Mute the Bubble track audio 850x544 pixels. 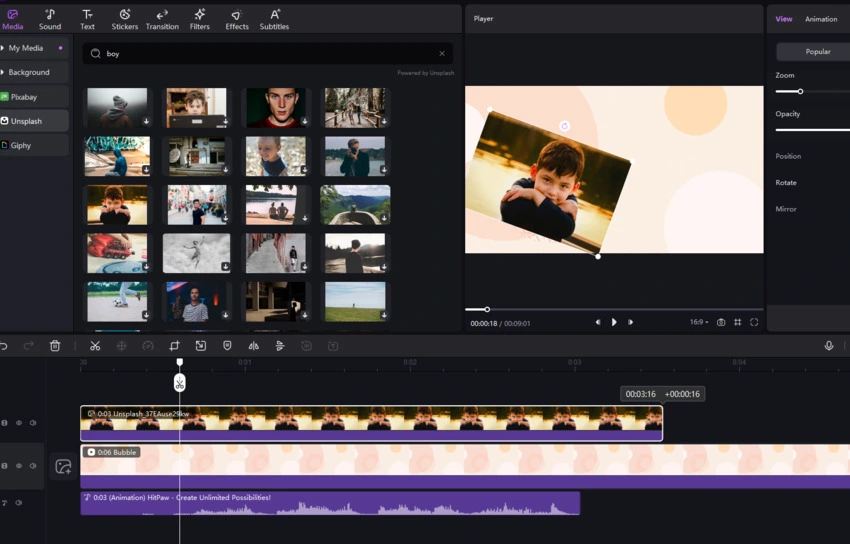click(x=33, y=466)
